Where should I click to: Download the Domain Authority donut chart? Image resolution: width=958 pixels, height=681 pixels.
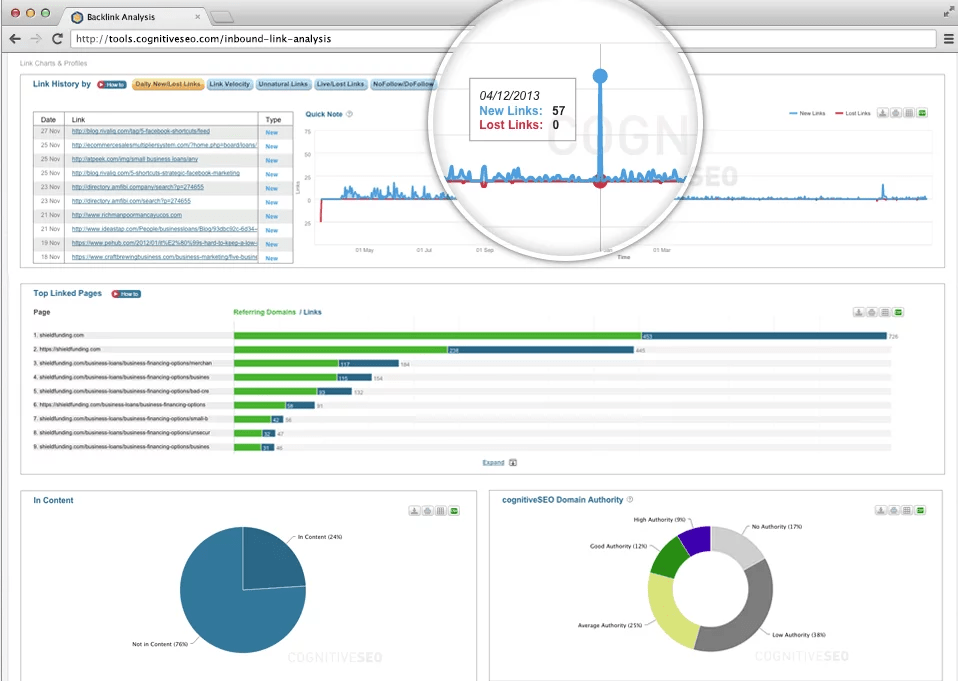[x=880, y=510]
